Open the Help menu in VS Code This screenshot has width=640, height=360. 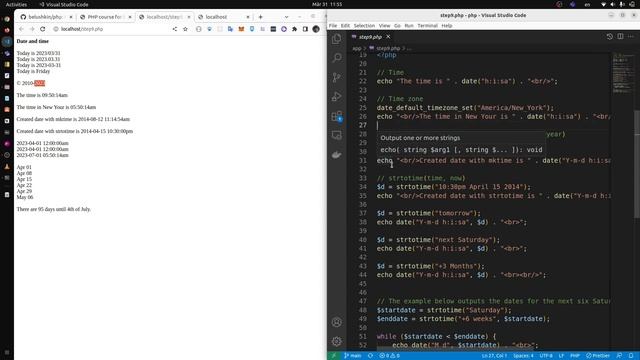click(447, 25)
